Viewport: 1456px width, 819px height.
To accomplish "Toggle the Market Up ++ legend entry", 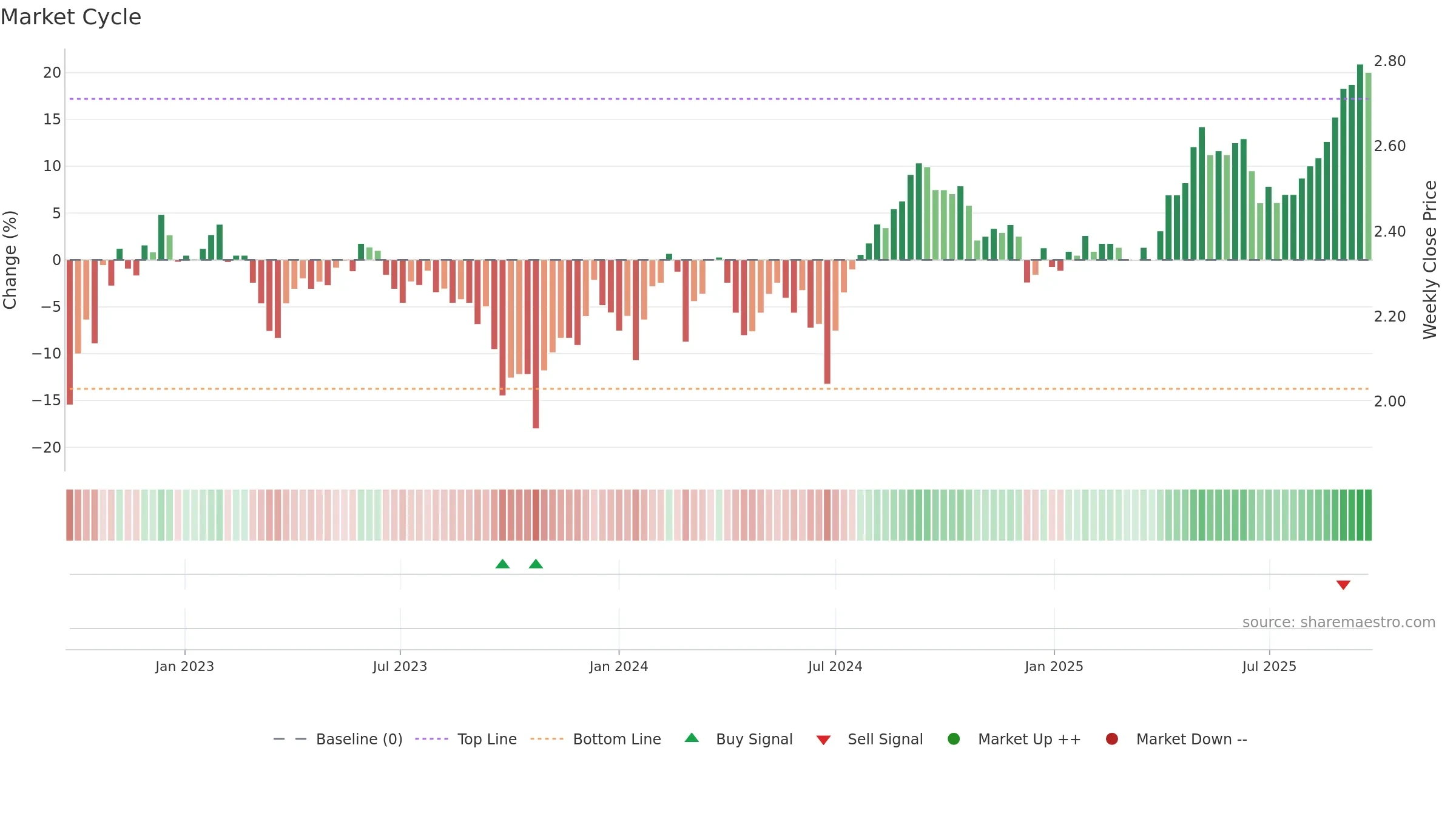I will click(1014, 739).
